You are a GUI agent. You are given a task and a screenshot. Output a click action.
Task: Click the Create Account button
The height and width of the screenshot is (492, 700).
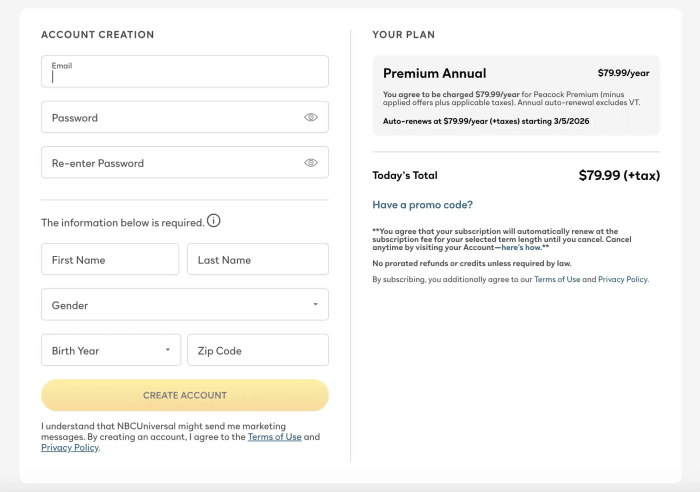[x=185, y=395]
